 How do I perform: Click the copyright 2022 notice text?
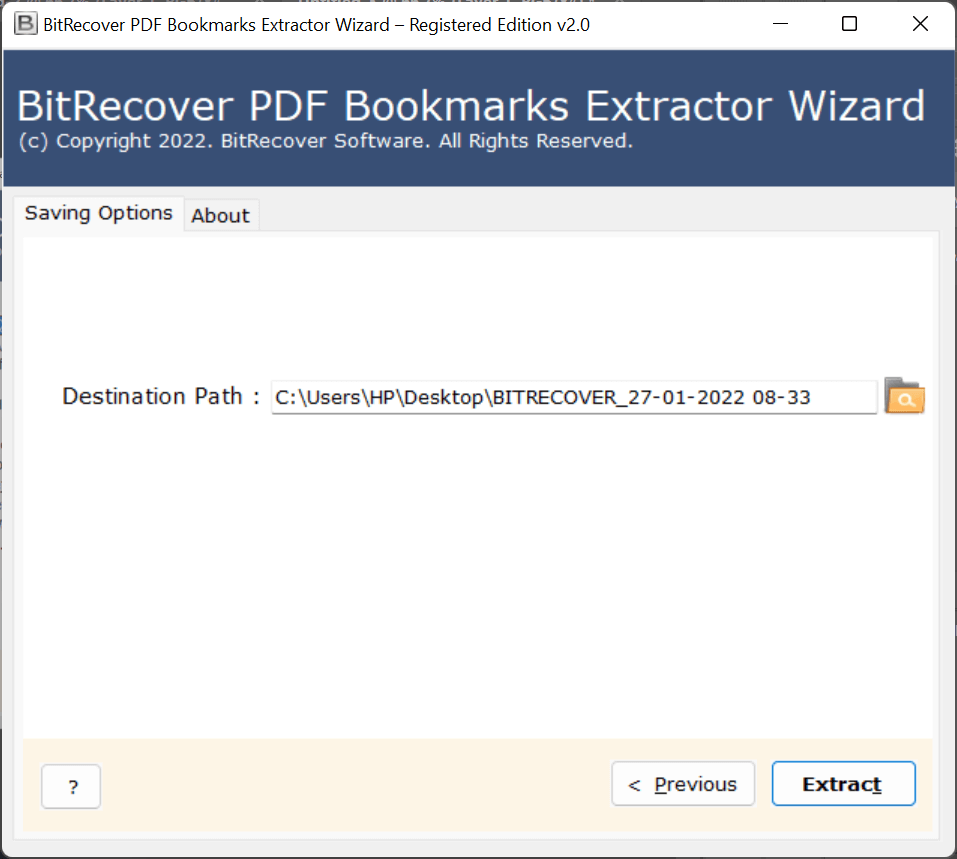pyautogui.click(x=325, y=141)
